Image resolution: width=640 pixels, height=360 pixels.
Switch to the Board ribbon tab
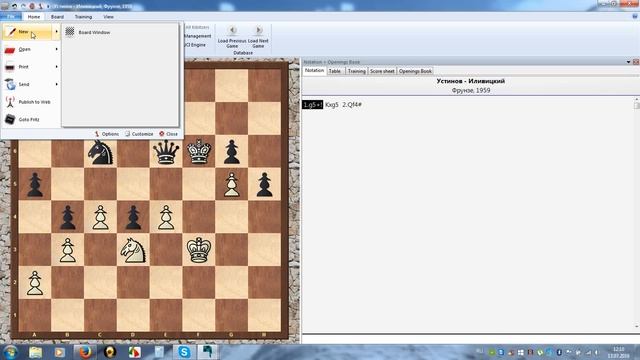point(57,17)
